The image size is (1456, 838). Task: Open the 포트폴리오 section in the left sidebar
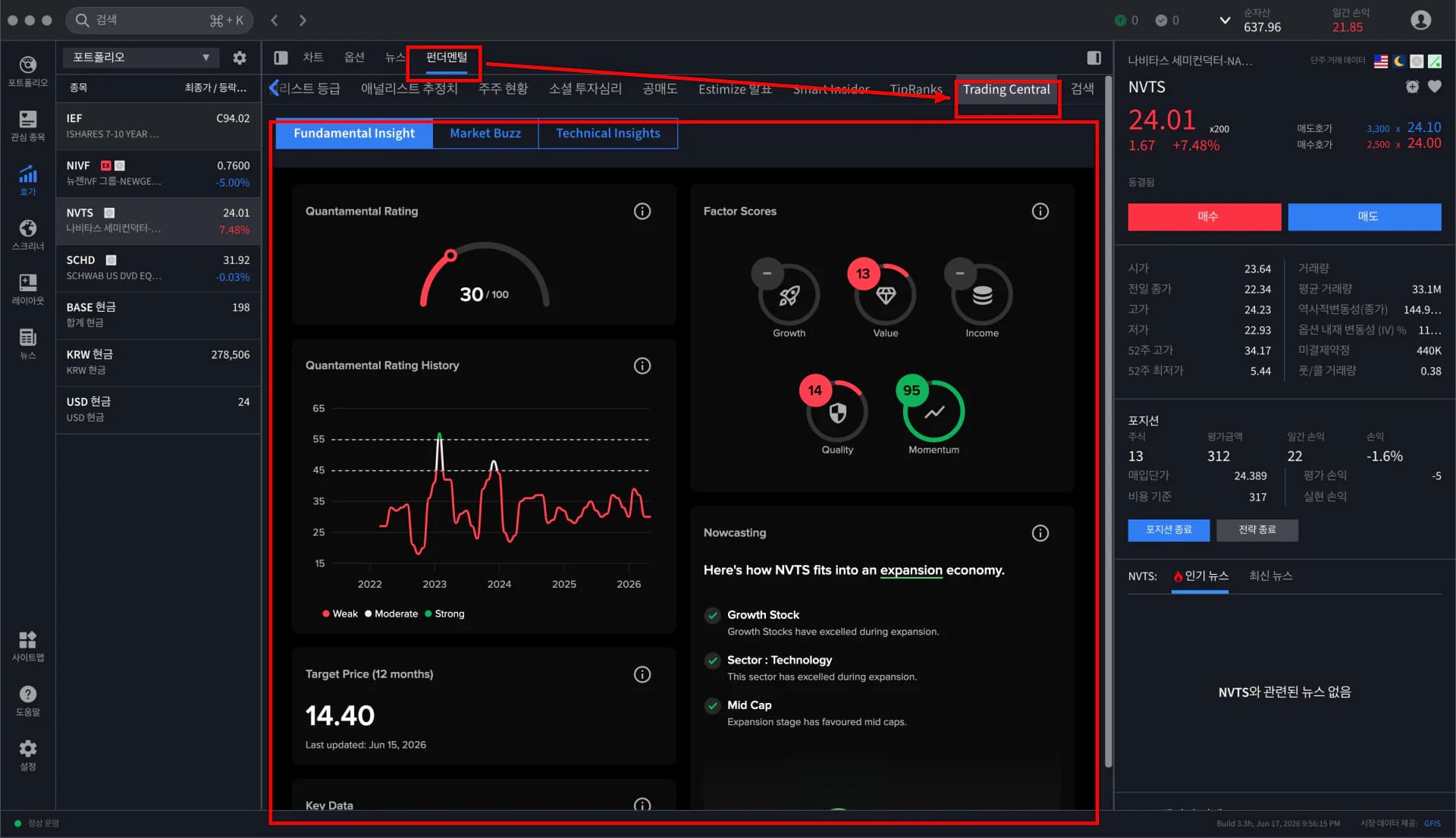pyautogui.click(x=28, y=71)
